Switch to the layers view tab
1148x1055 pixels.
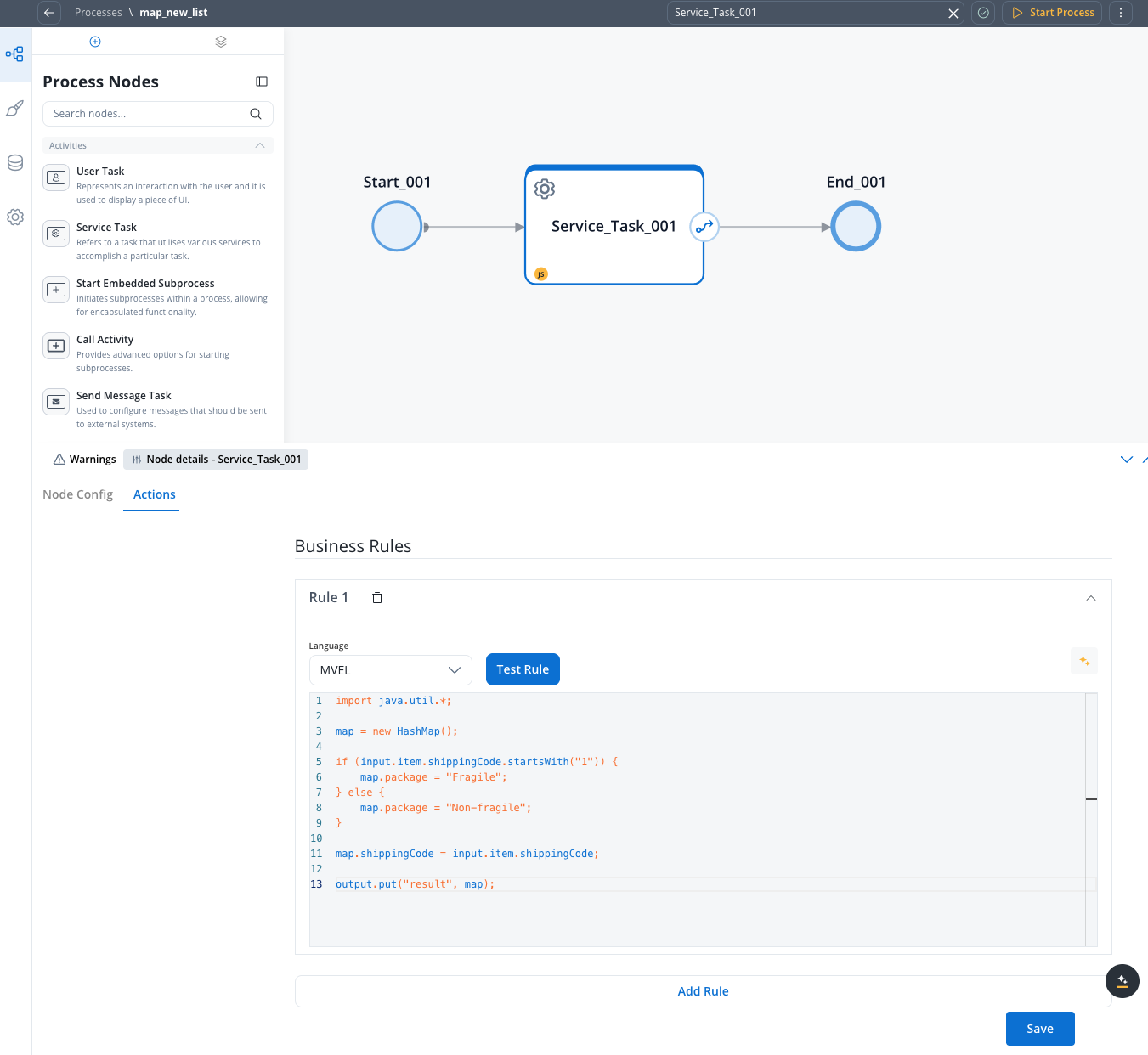(221, 42)
